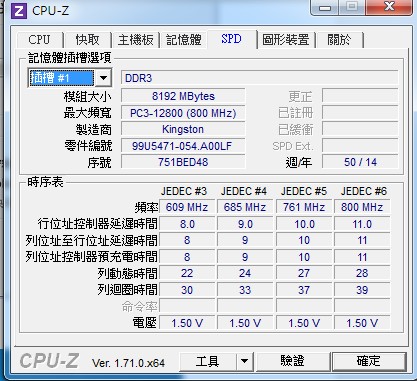This screenshot has width=417, height=381.
Task: Click the CAS latency 10.0 cell
Action: (304, 224)
